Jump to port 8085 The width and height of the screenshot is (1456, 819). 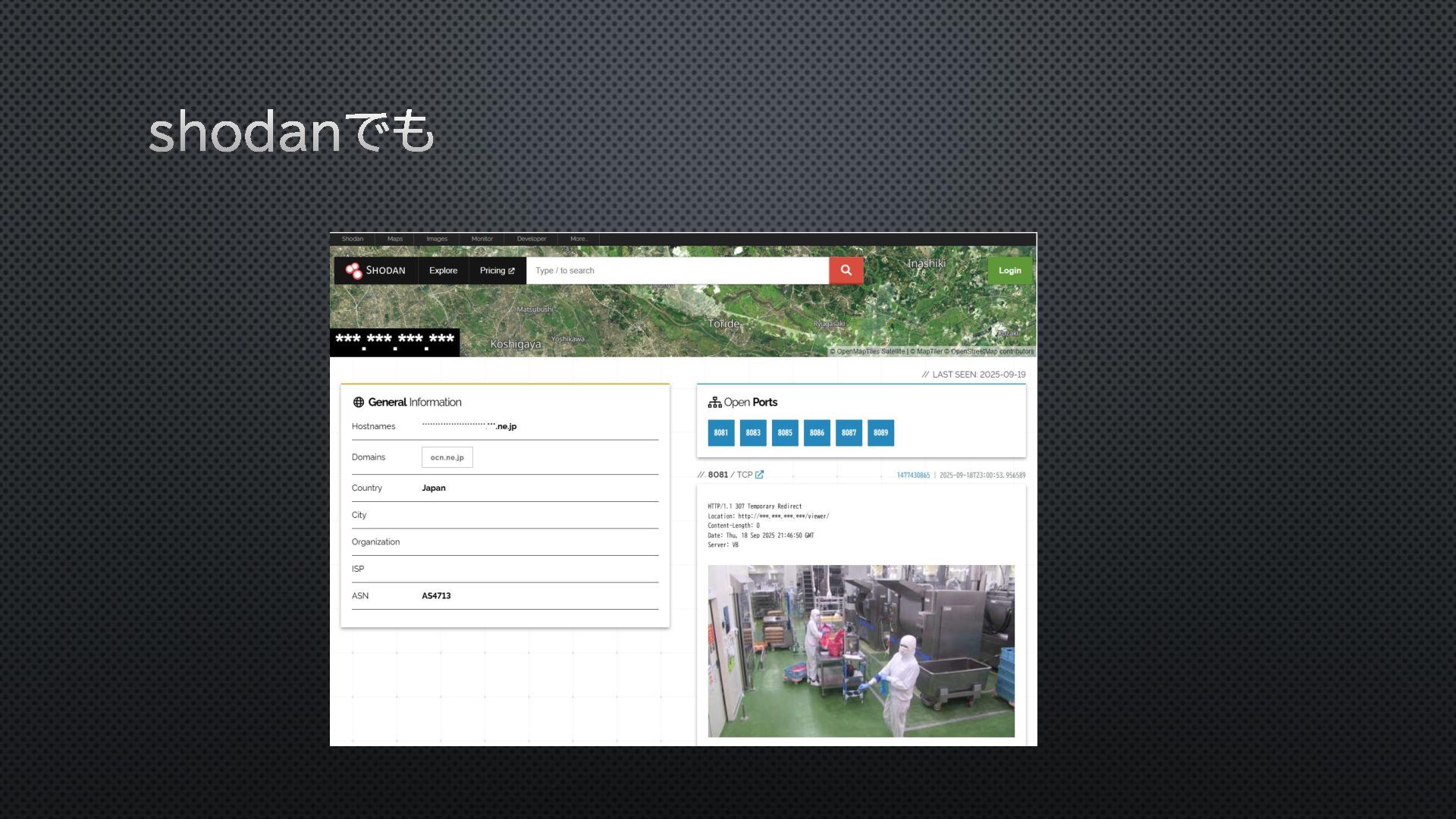coord(785,433)
